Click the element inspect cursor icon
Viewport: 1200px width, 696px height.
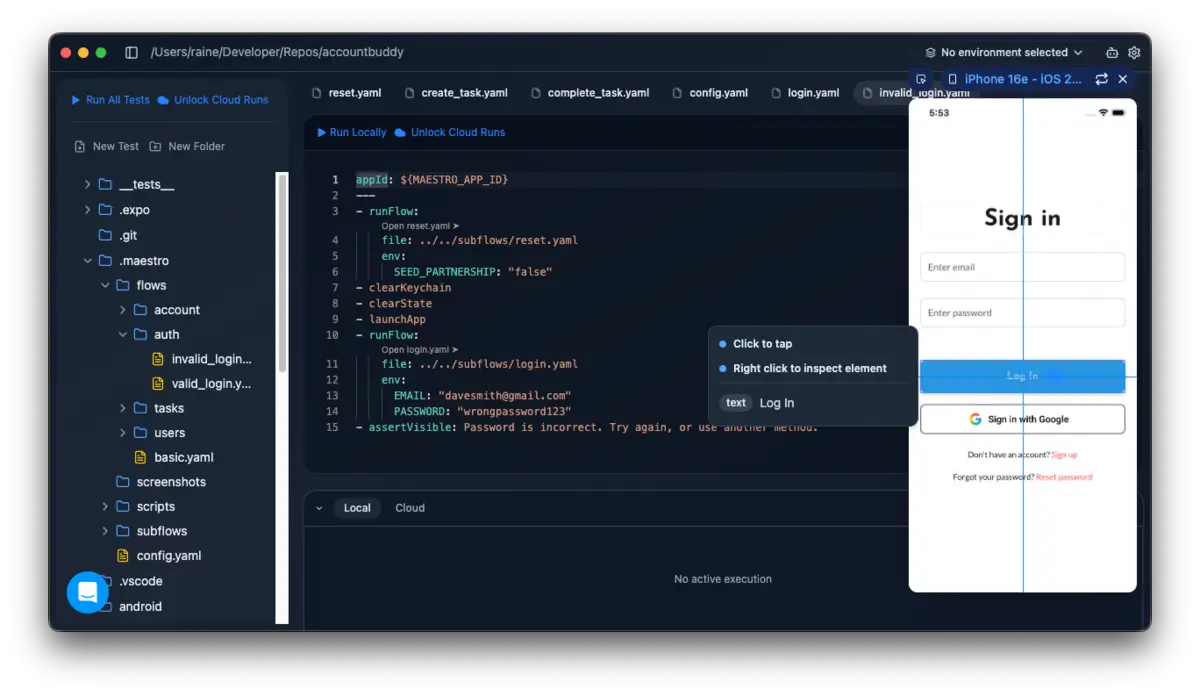921,79
